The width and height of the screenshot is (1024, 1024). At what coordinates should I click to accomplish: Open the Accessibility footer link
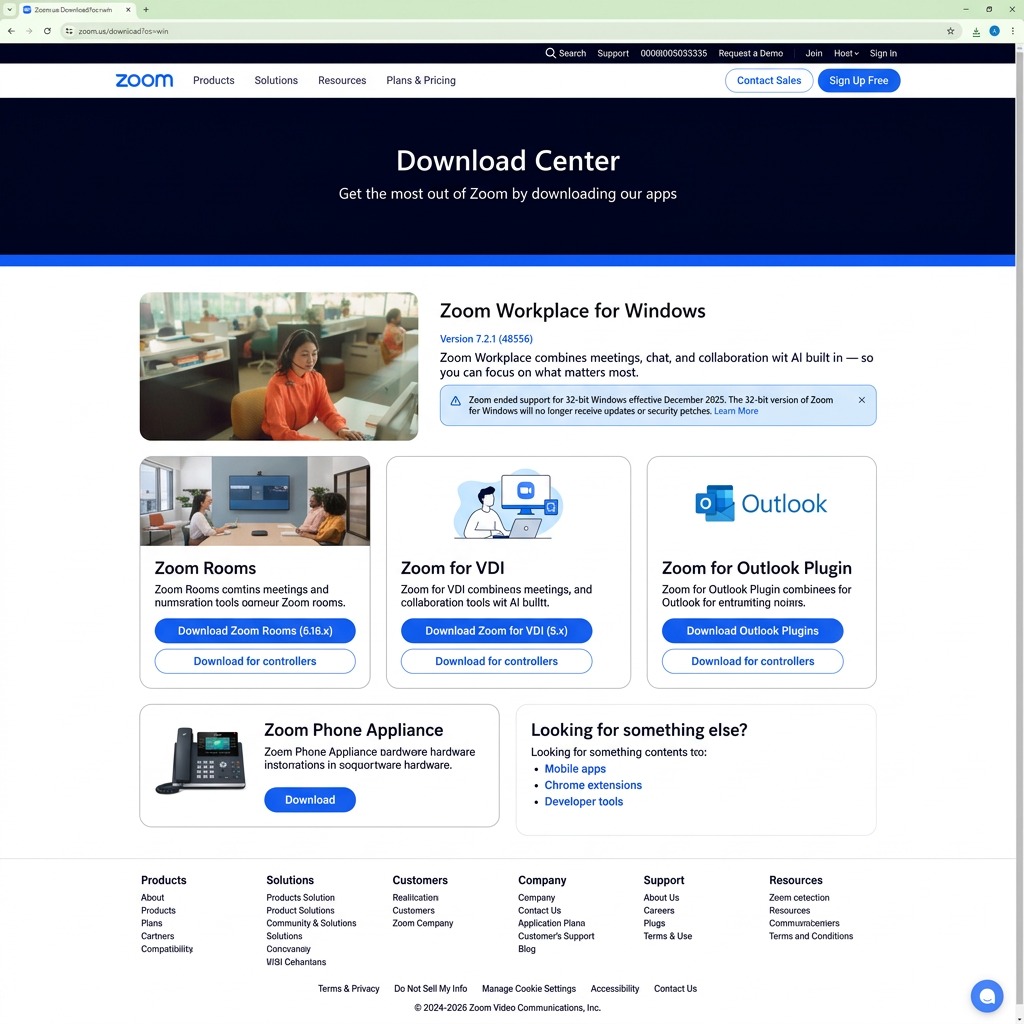click(x=615, y=989)
